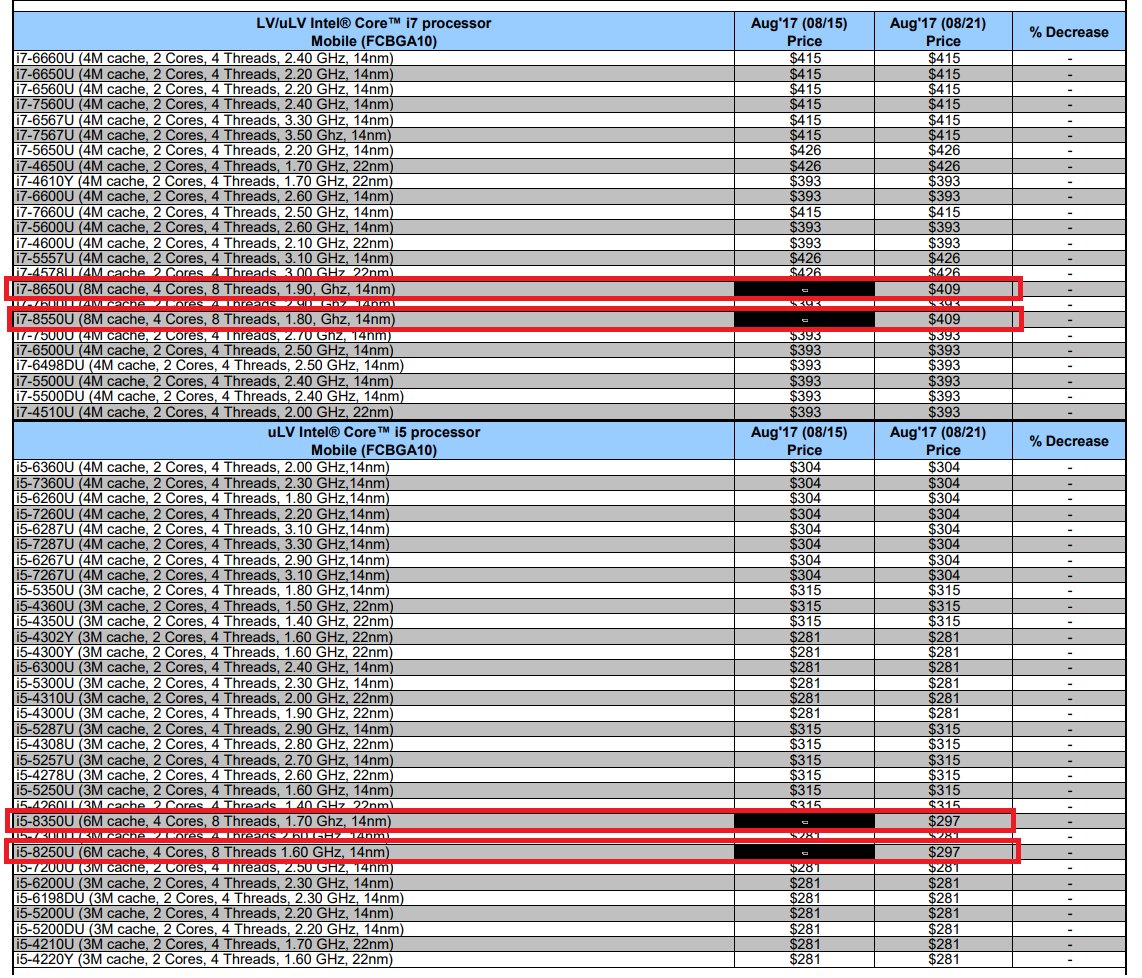Image resolution: width=1142 pixels, height=978 pixels.
Task: Click the i7-5650U processor name
Action: coord(205,151)
